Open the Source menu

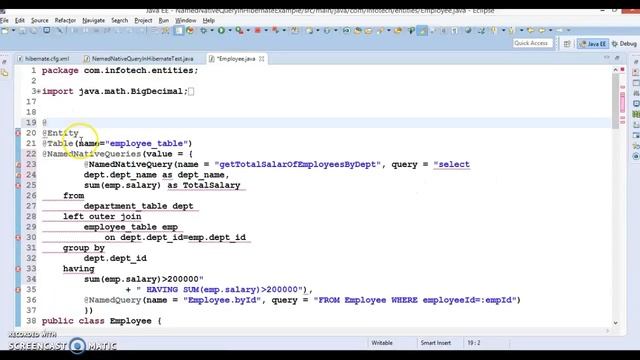(x=40, y=20)
